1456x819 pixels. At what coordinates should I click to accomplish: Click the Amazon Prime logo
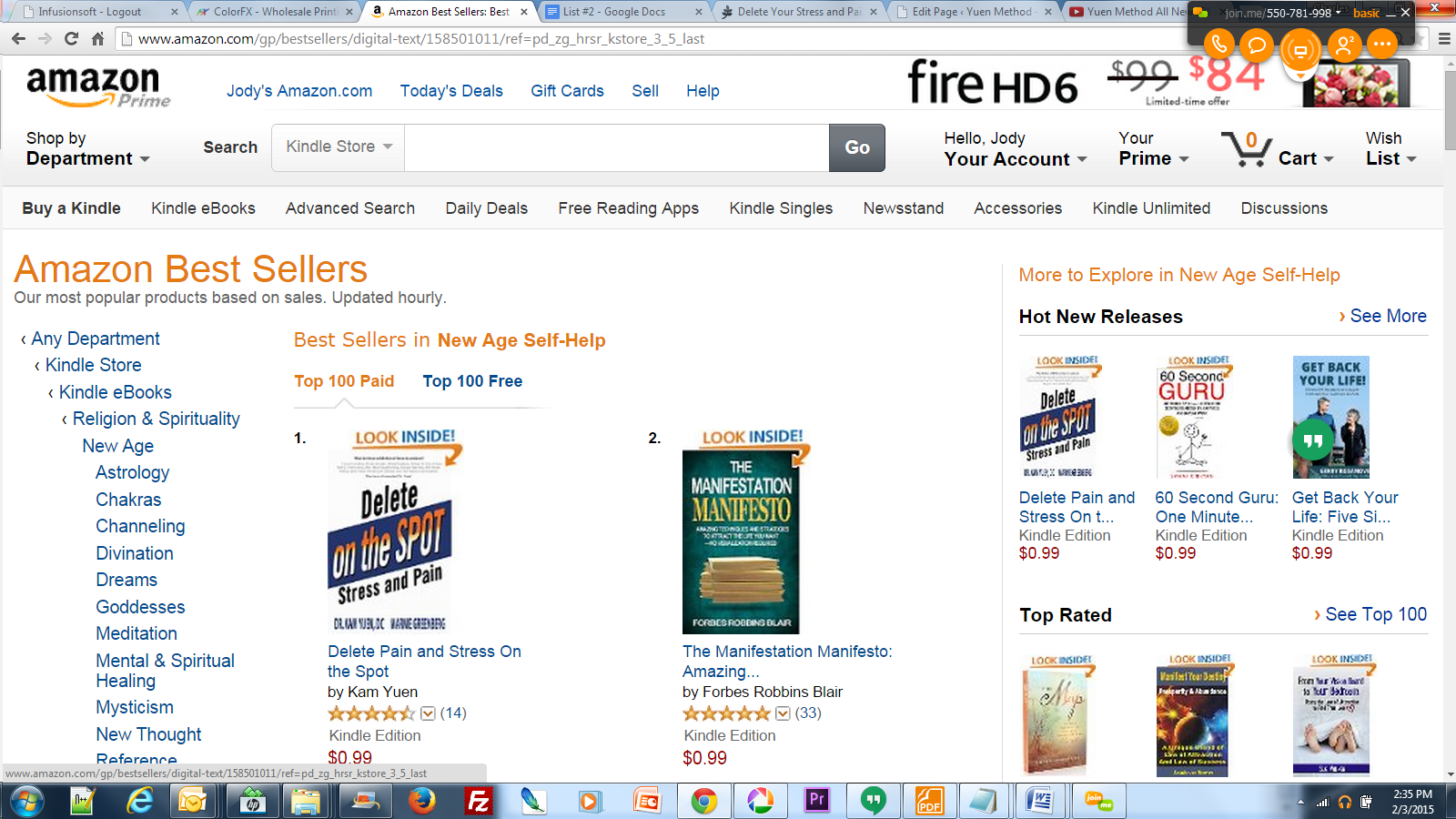click(x=98, y=87)
